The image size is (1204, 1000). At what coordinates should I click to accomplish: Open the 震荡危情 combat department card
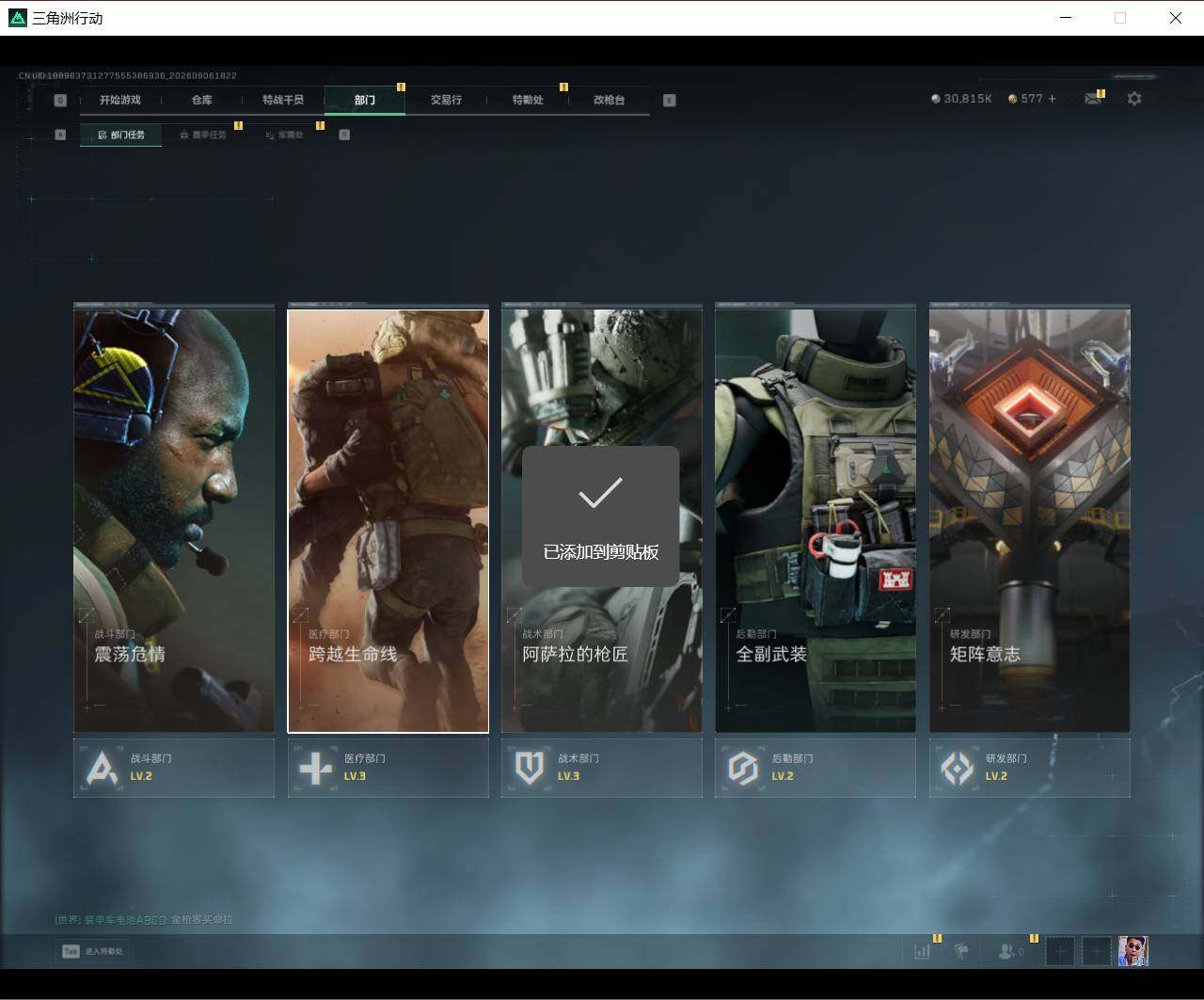pyautogui.click(x=174, y=520)
